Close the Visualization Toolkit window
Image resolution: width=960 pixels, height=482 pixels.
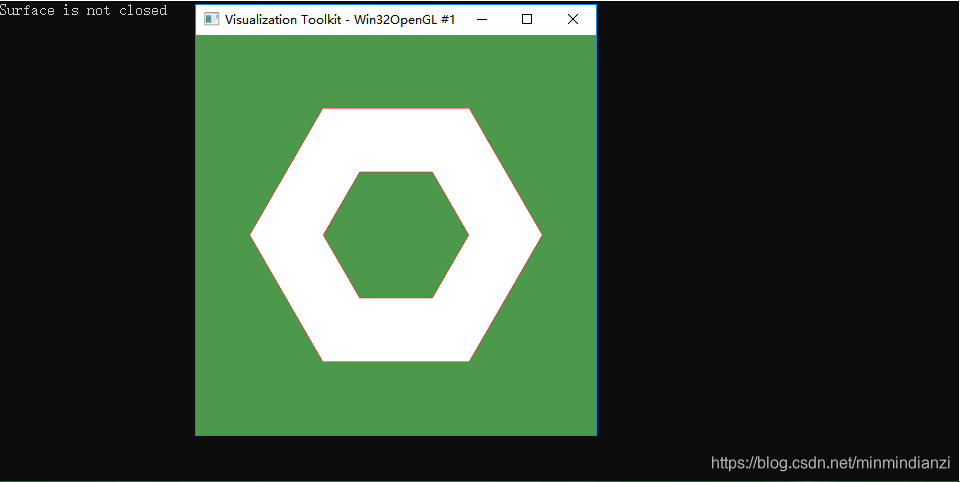[x=572, y=19]
